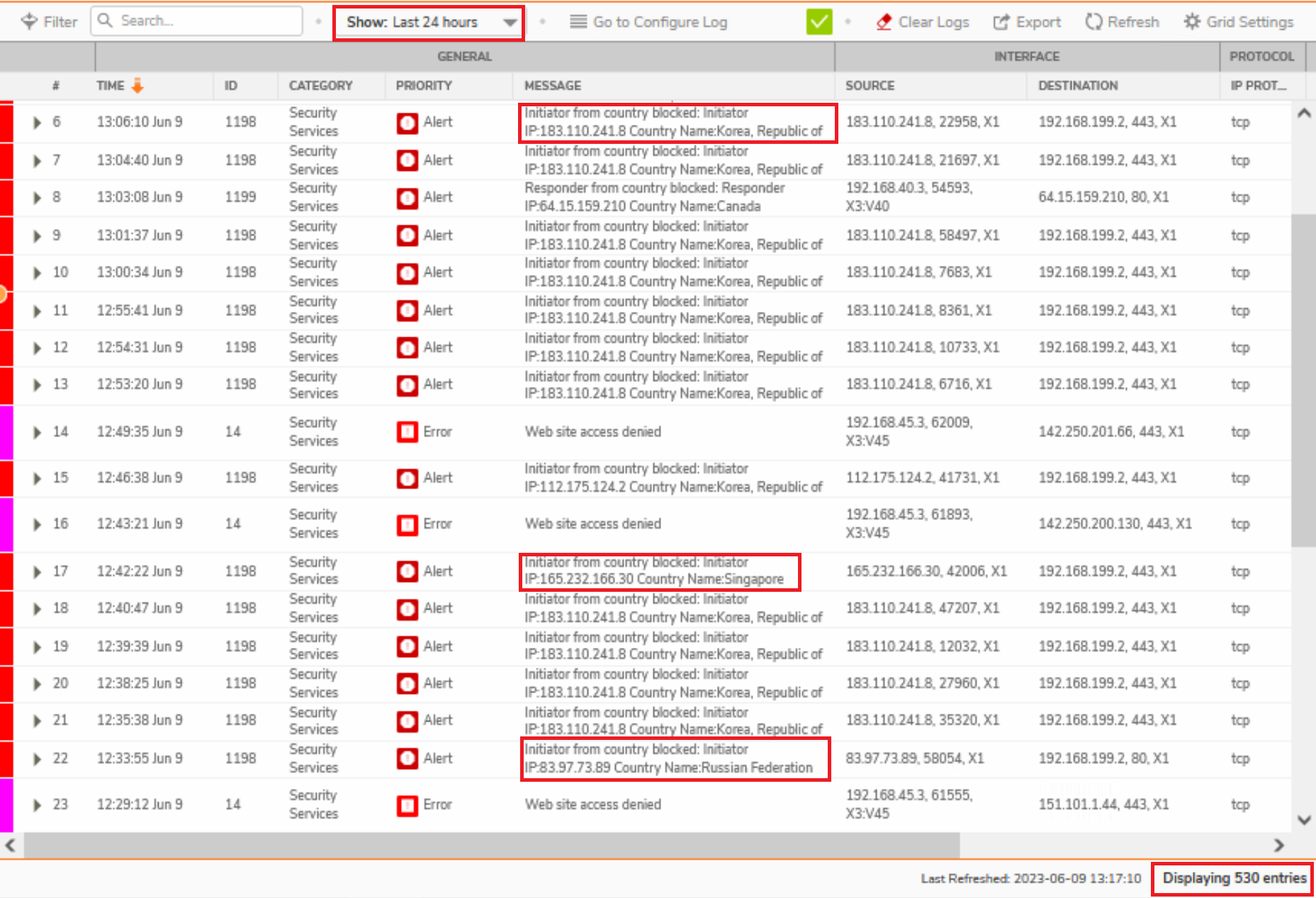Click in the Search input field
The height and width of the screenshot is (898, 1316).
pyautogui.click(x=206, y=21)
